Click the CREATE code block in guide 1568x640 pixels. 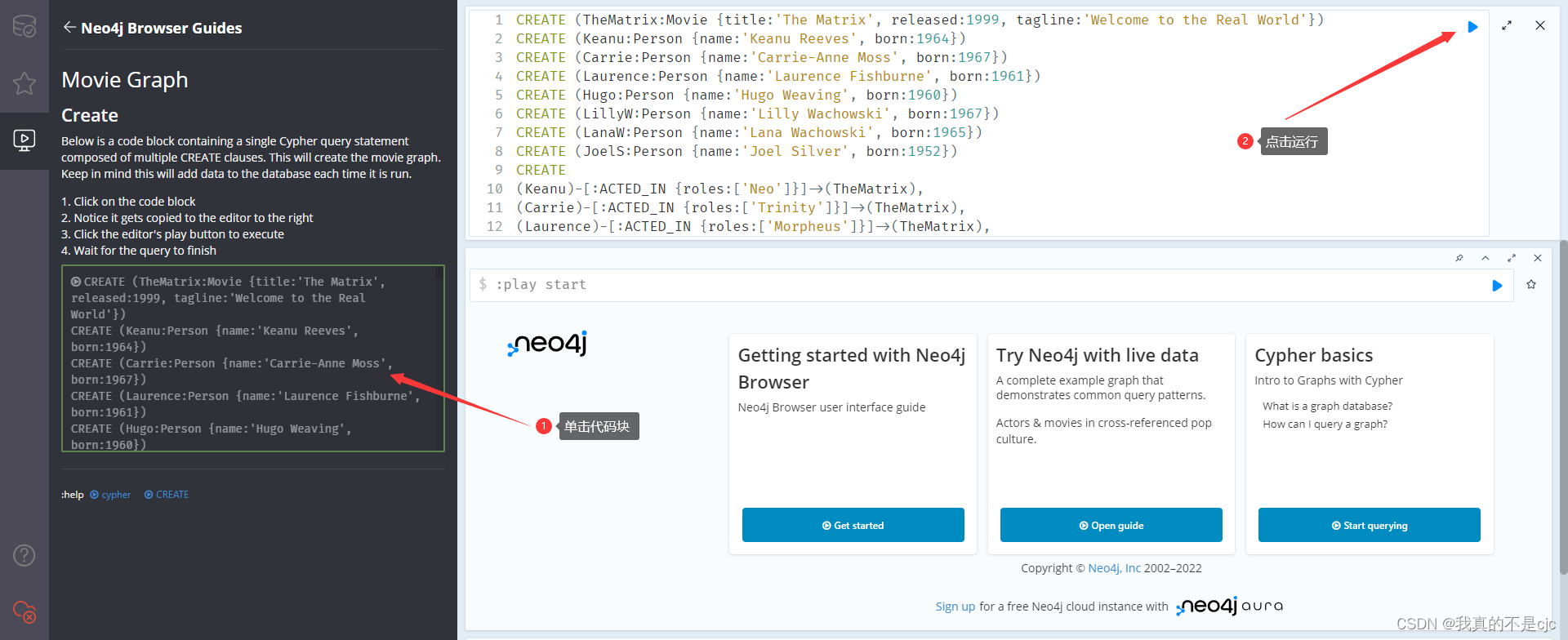tap(253, 358)
